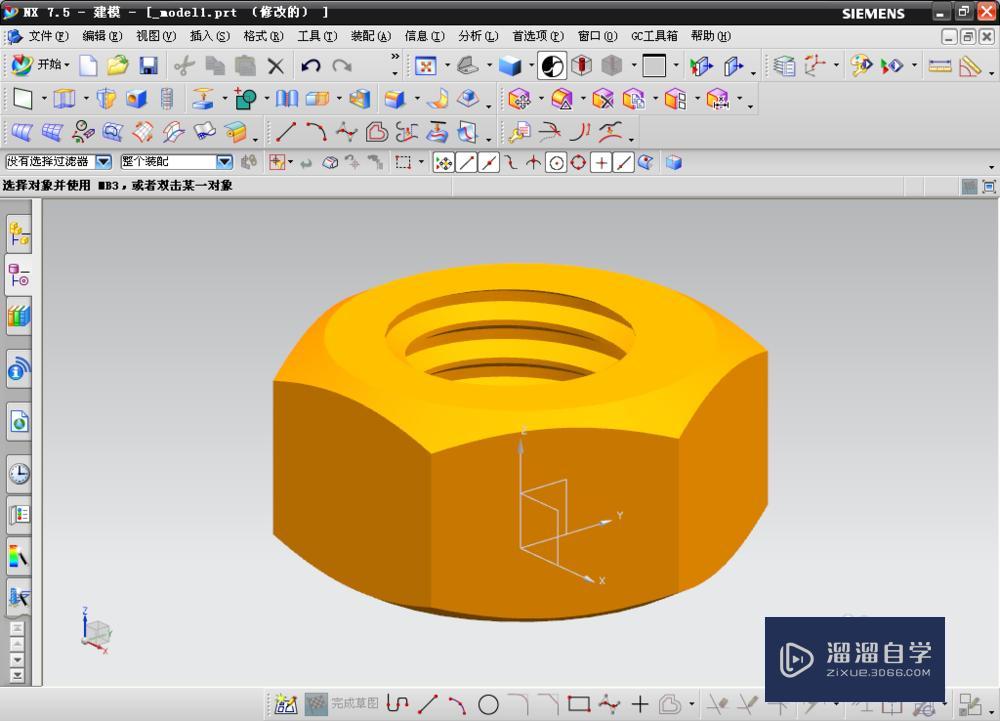Select the Move Face synchronous modeling icon

click(520, 99)
